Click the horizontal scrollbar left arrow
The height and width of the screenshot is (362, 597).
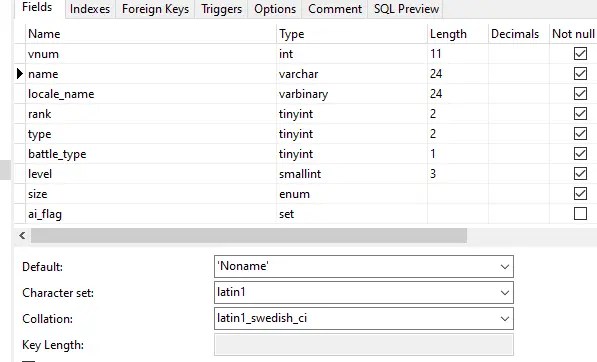[x=22, y=236]
